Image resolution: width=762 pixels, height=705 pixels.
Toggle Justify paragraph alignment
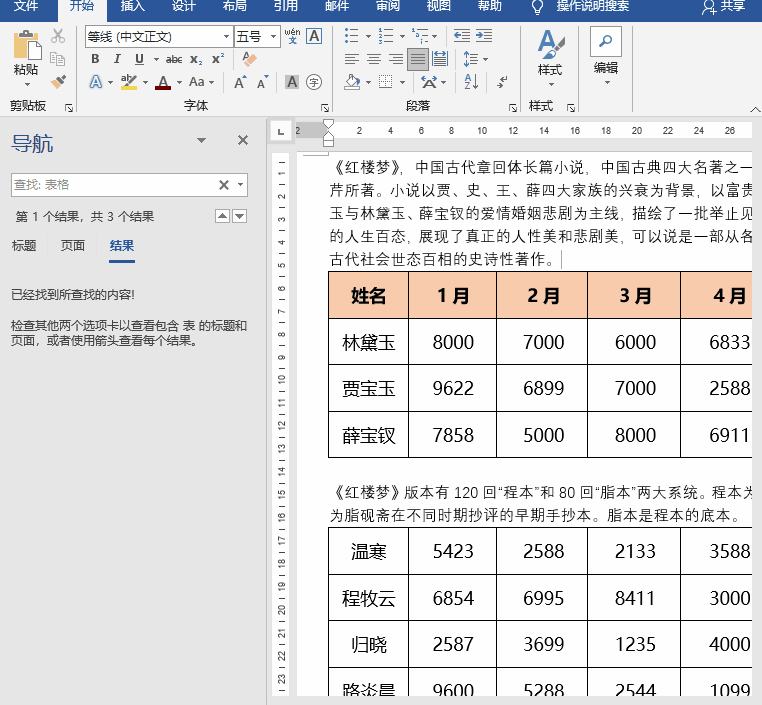tap(418, 59)
